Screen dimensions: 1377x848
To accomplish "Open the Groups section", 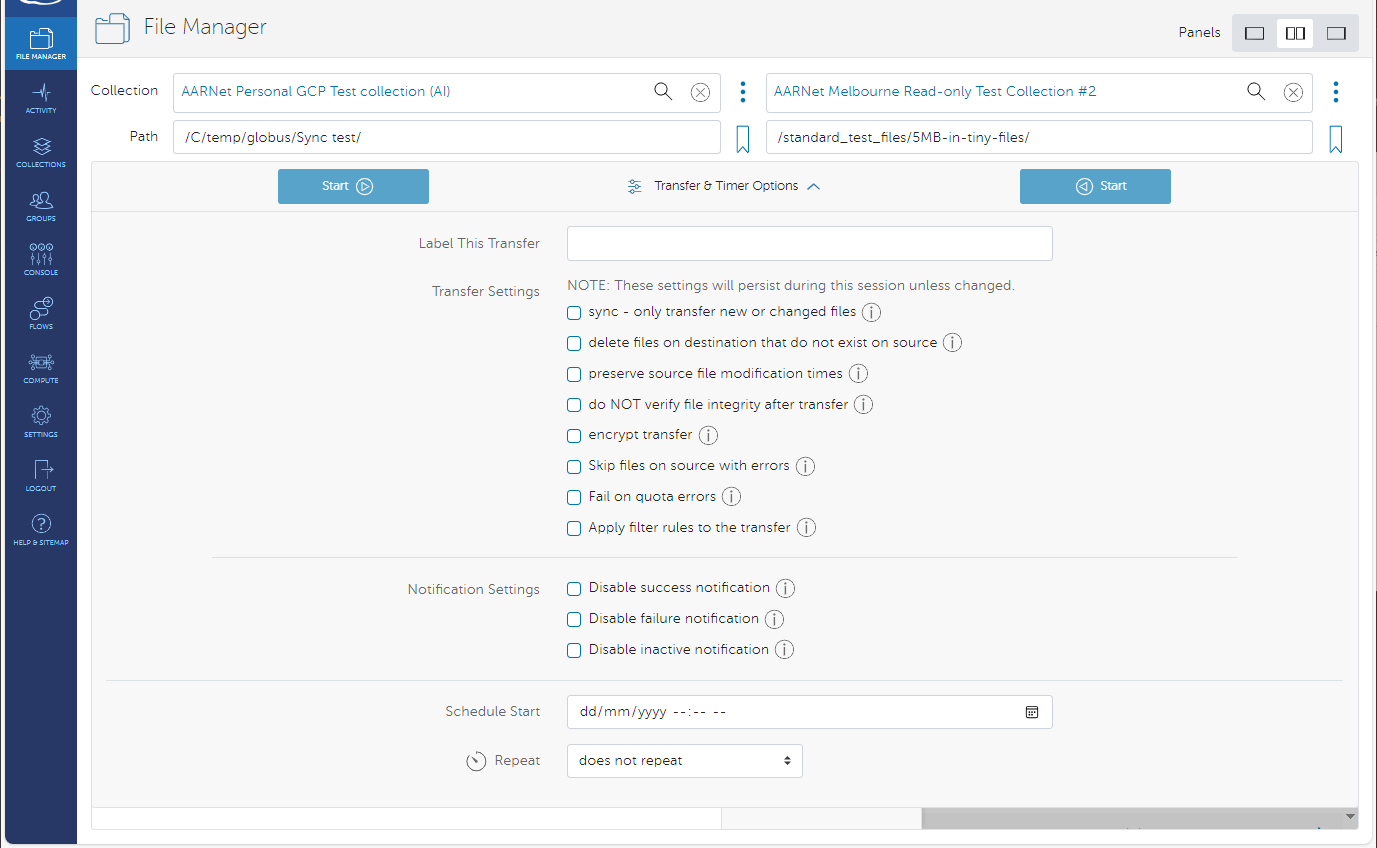I will [40, 206].
